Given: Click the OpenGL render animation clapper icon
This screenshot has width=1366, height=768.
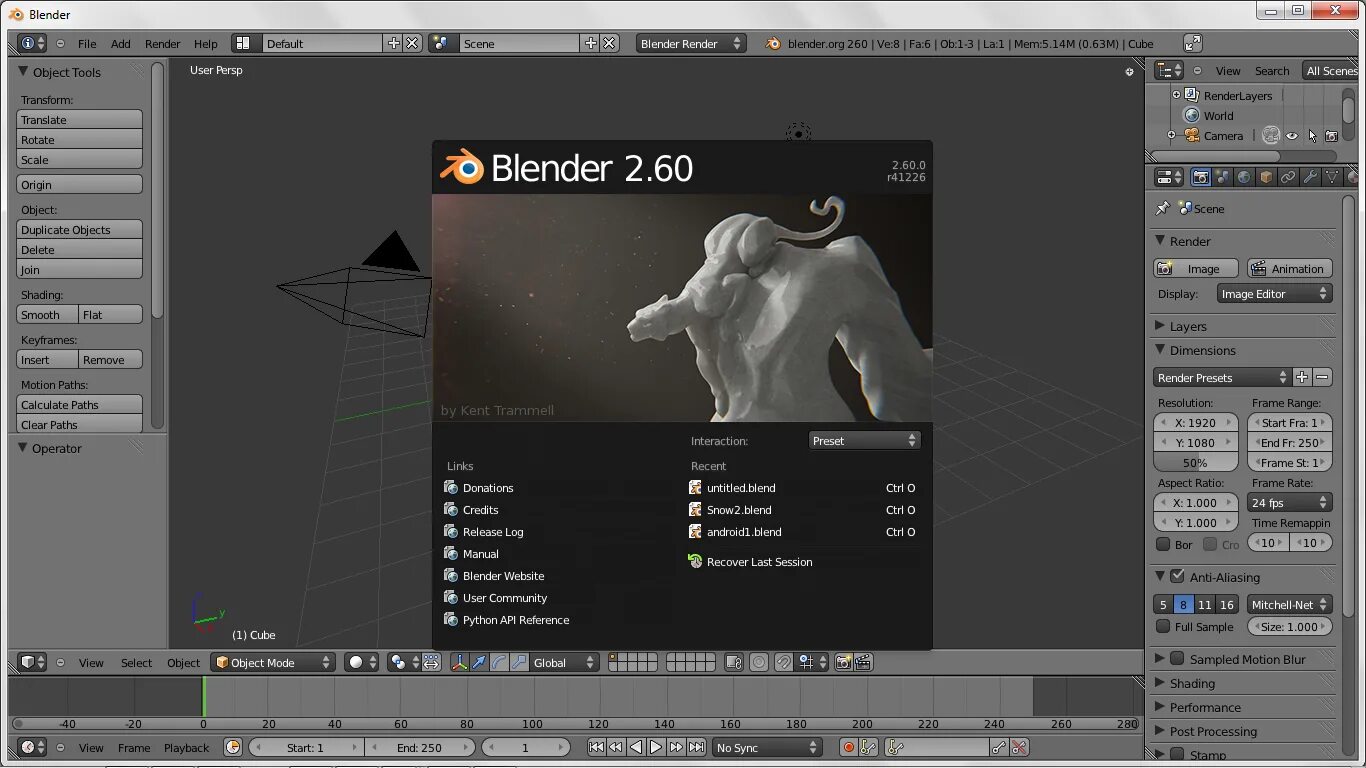Looking at the screenshot, I should (x=863, y=662).
